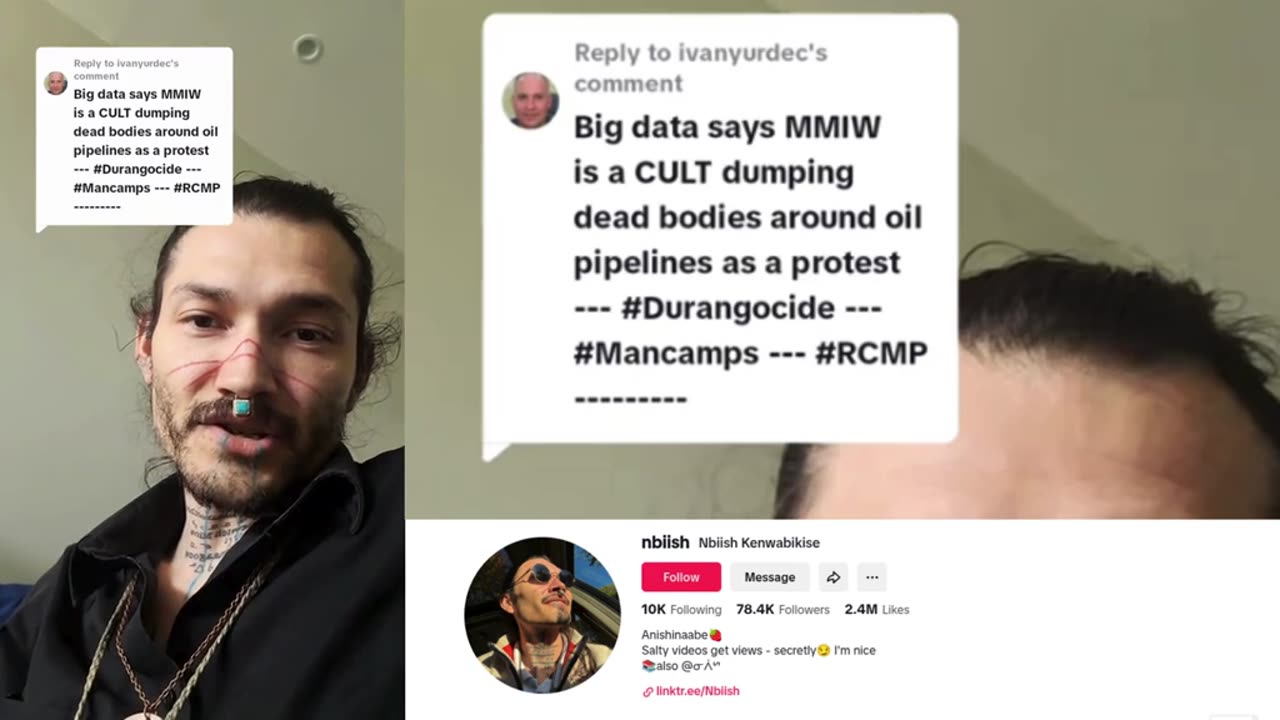The width and height of the screenshot is (1280, 720).
Task: Click the nbiish round profile picture
Action: (x=542, y=615)
